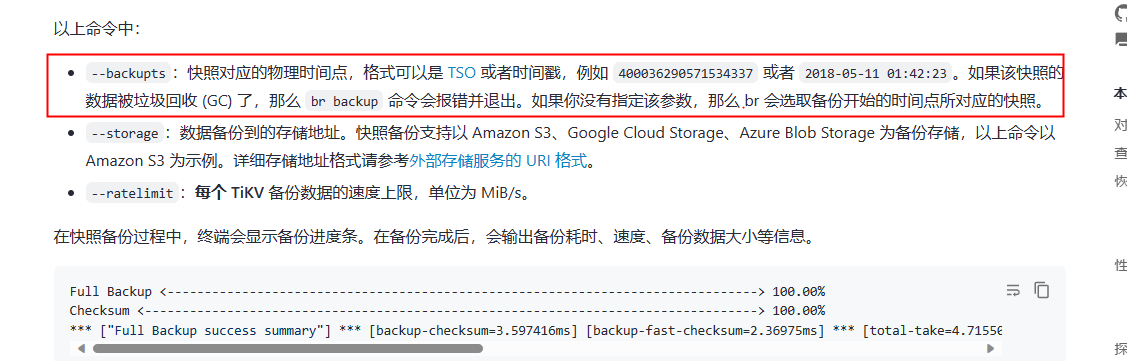This screenshot has height=361, width=1127.
Task: Select sidebar entry starting with 查
Action: 1121,152
